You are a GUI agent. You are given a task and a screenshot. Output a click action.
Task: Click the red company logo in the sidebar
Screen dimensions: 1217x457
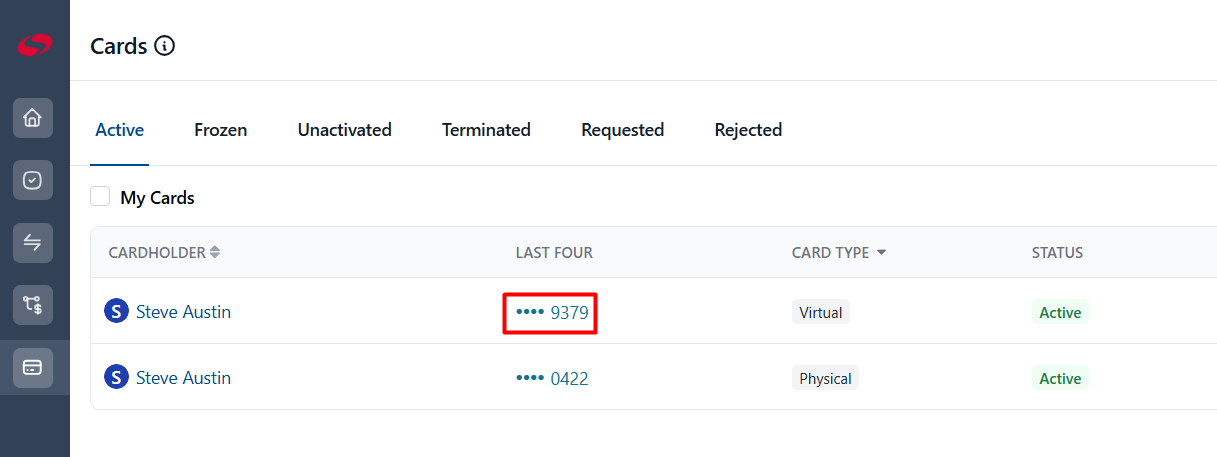point(34,45)
